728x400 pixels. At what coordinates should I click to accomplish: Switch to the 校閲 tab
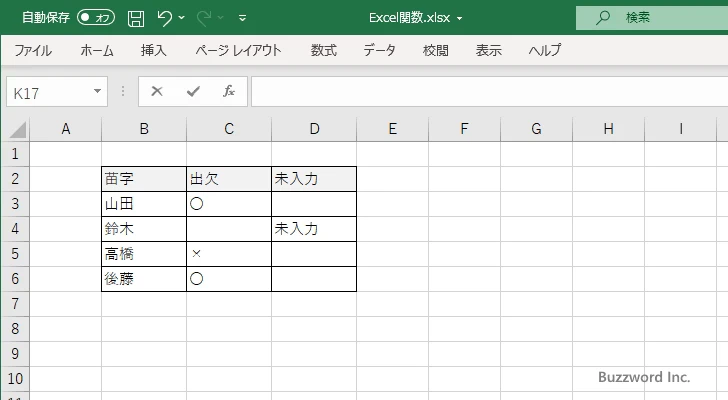[436, 50]
